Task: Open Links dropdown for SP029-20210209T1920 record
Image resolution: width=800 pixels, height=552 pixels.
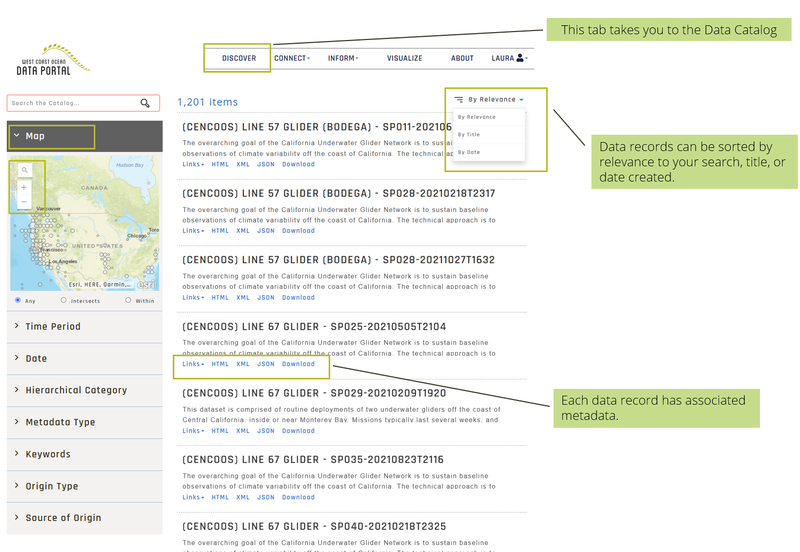Action: 193,431
